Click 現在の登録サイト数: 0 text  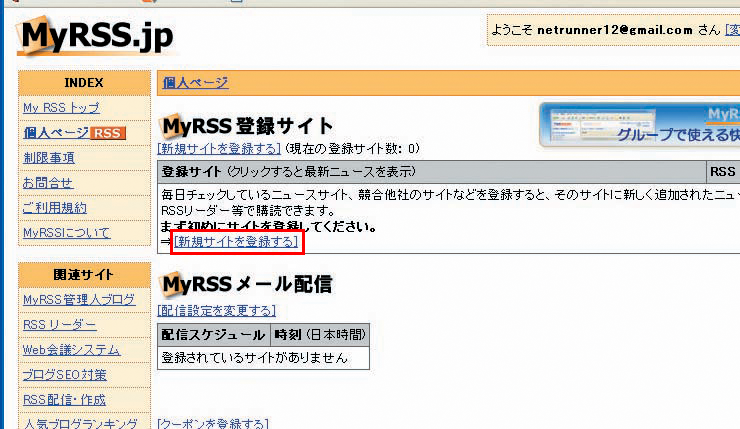[352, 149]
